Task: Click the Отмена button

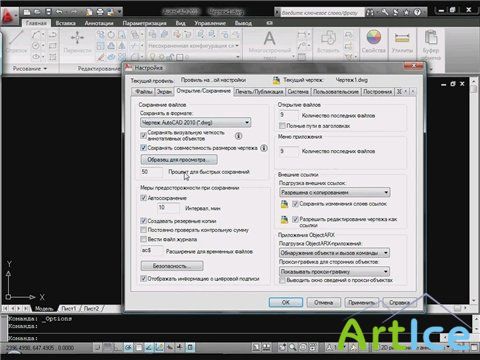Action: tap(324, 302)
